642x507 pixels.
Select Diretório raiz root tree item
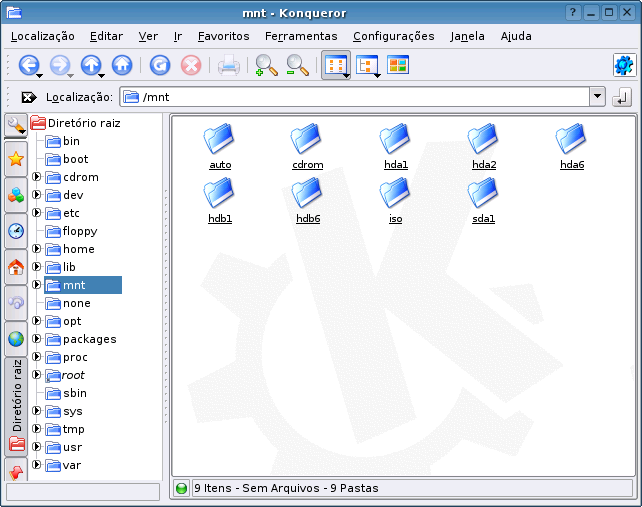pyautogui.click(x=76, y=123)
